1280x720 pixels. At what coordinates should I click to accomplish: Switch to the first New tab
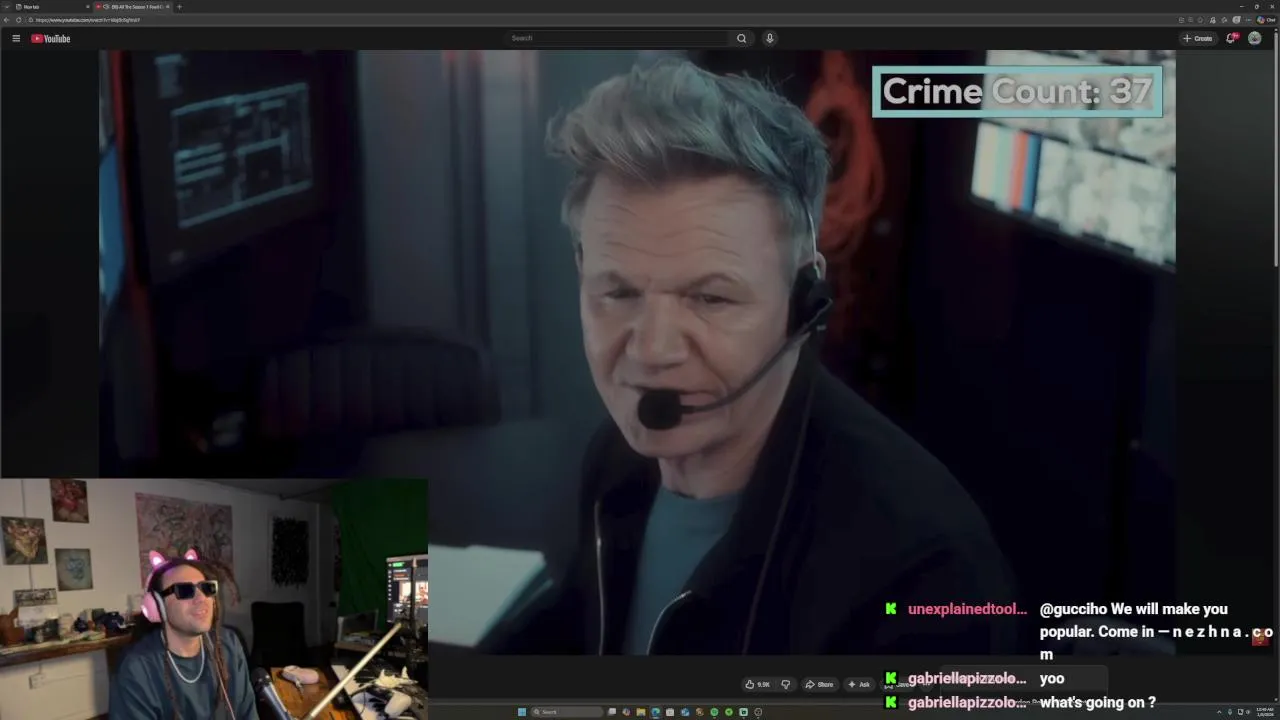(x=48, y=7)
